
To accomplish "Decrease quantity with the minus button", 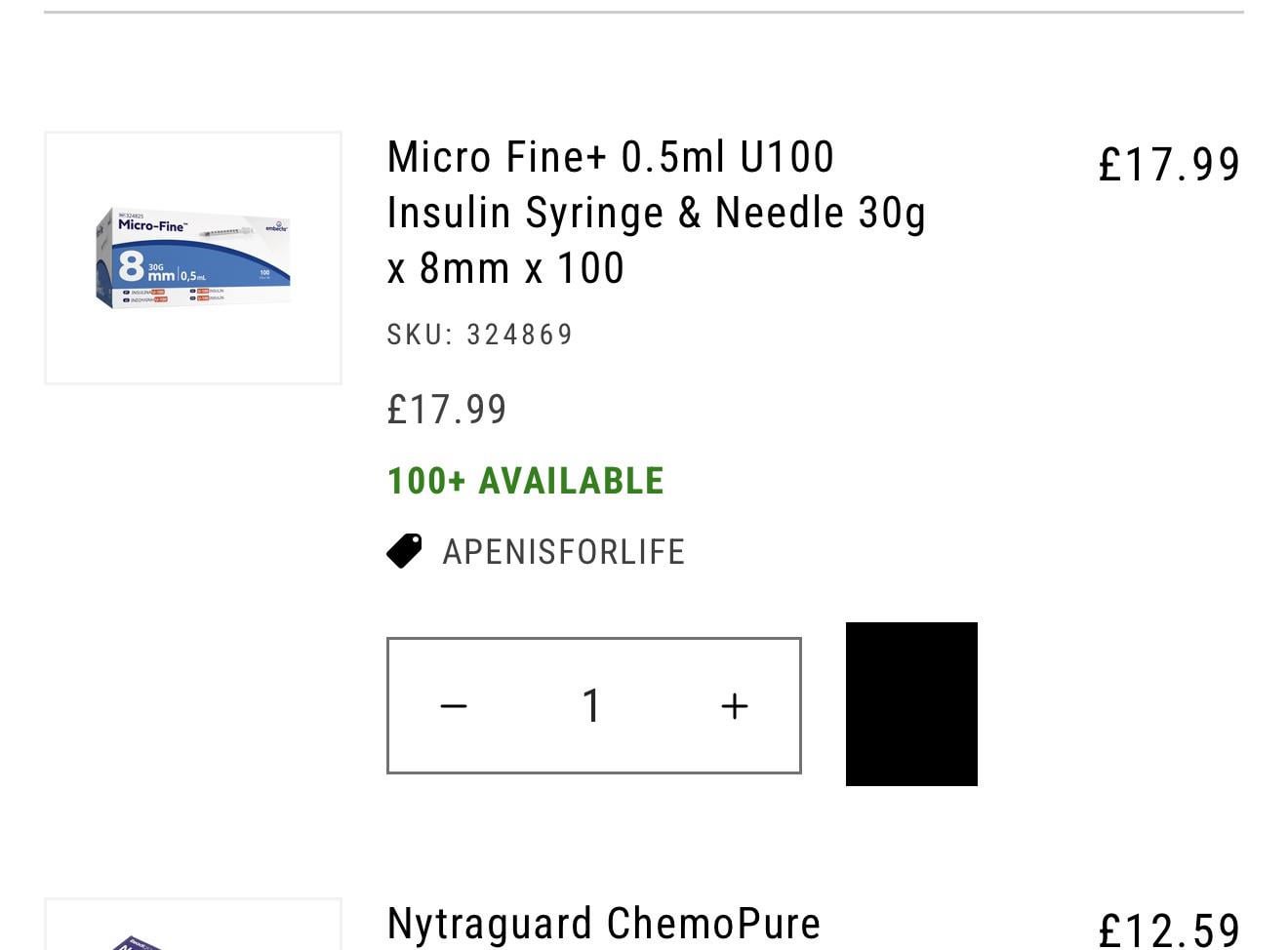I will (454, 706).
